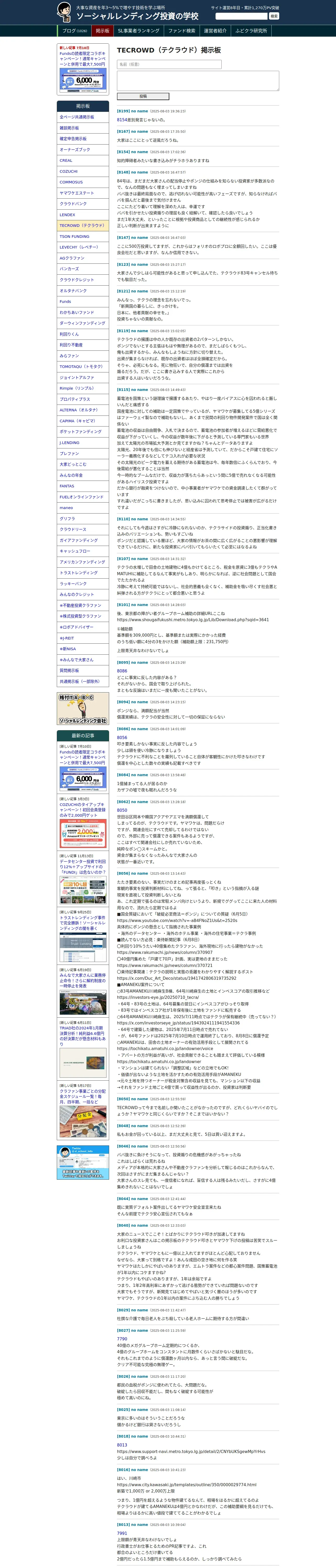Open クラウドバンク board link
The image size is (336, 1568).
[x=83, y=204]
